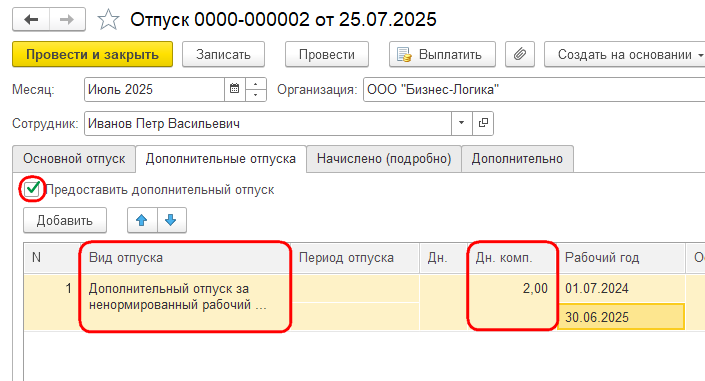705x381 pixels.
Task: Post document with Провести button
Action: tap(327, 54)
